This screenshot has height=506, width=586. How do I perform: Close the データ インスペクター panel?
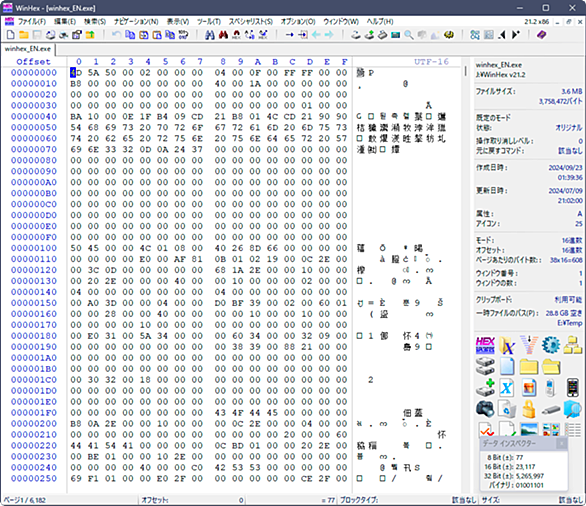click(x=561, y=443)
